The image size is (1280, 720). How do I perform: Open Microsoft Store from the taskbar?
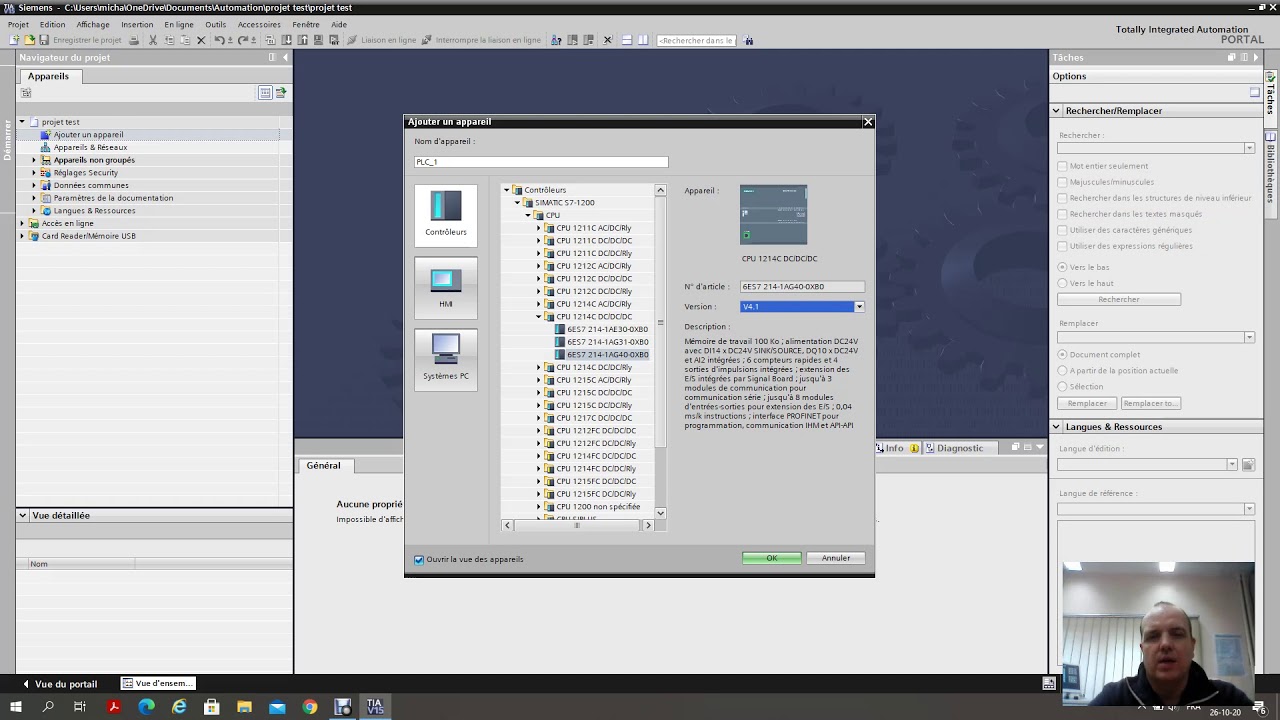(x=212, y=707)
